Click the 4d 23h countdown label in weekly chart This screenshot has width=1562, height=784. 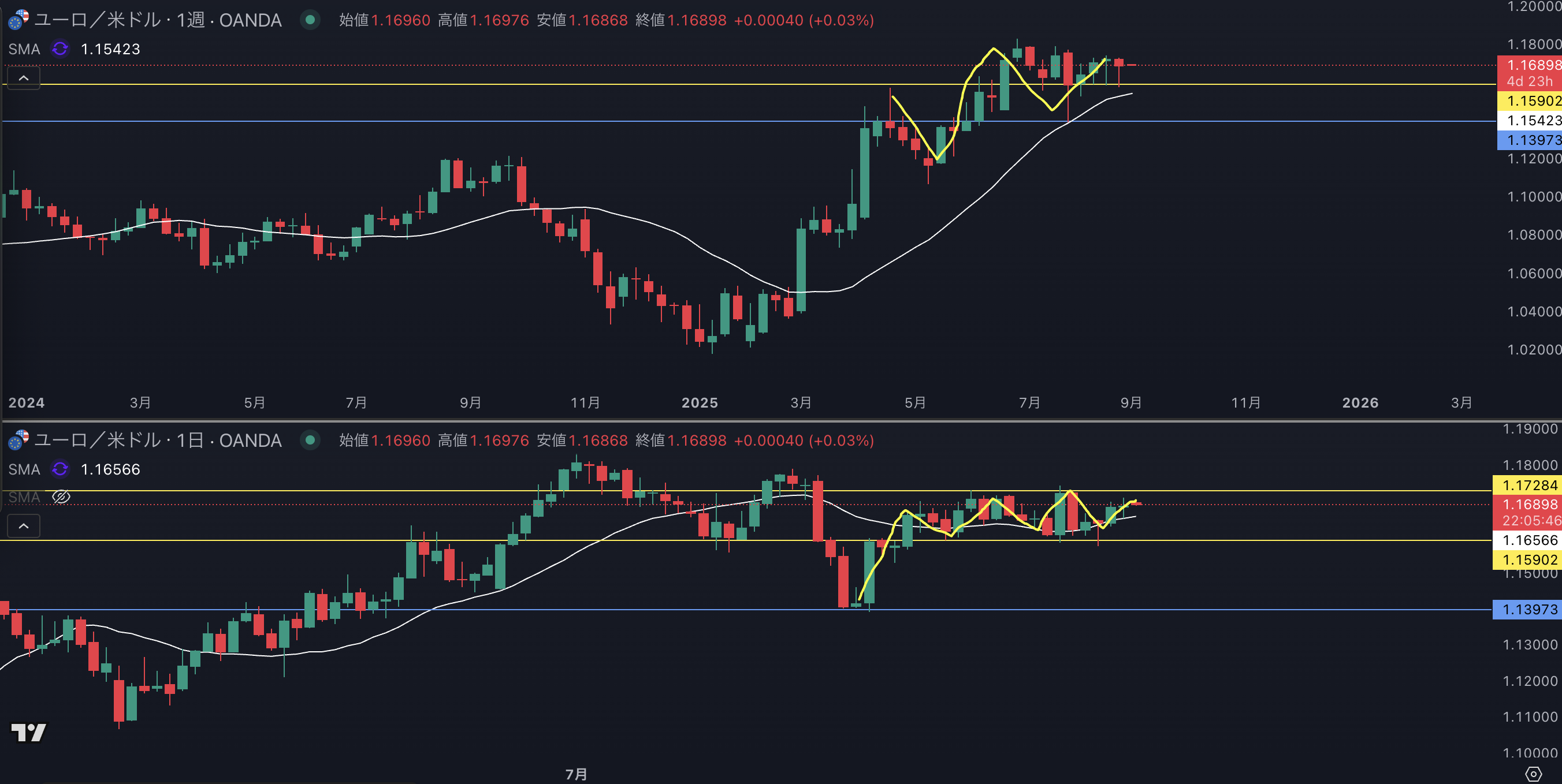tap(1529, 81)
